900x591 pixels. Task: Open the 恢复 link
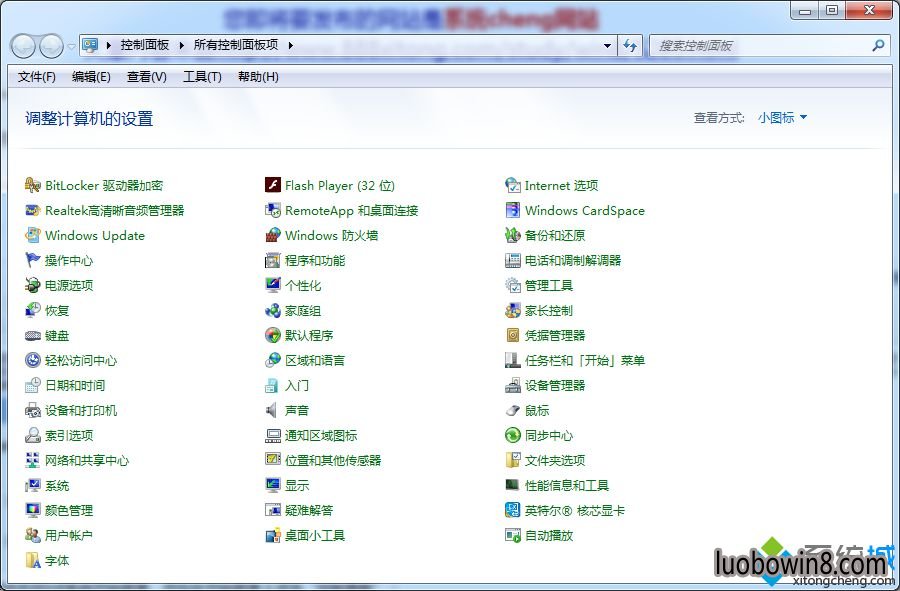(x=57, y=310)
